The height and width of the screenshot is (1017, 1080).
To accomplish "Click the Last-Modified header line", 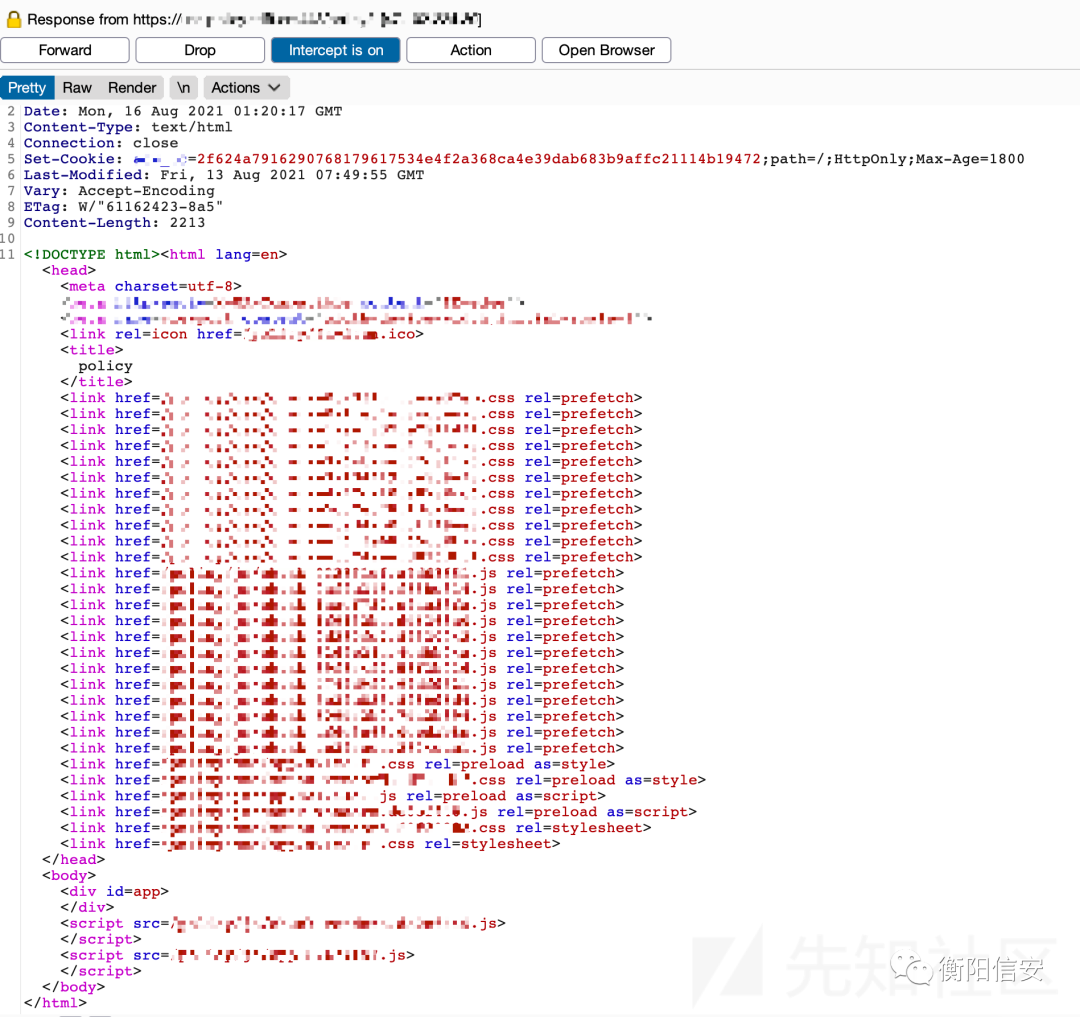I will click(224, 175).
